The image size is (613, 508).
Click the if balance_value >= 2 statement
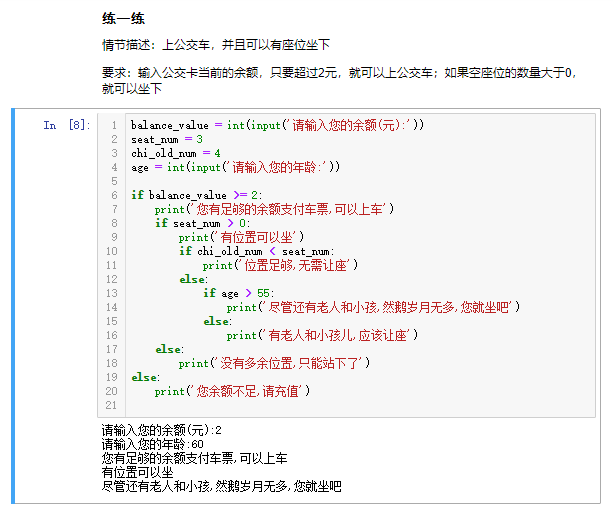[x=196, y=195]
